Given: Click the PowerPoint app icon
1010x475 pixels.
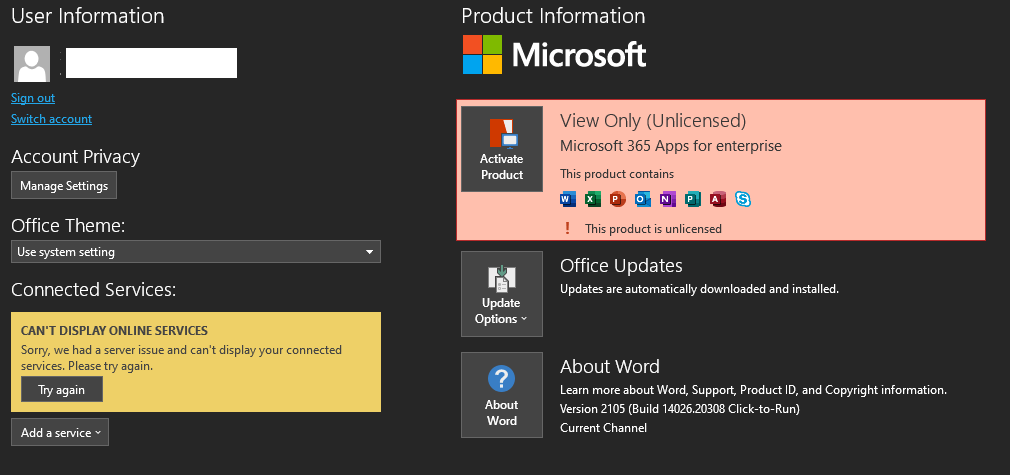Looking at the screenshot, I should (x=617, y=199).
